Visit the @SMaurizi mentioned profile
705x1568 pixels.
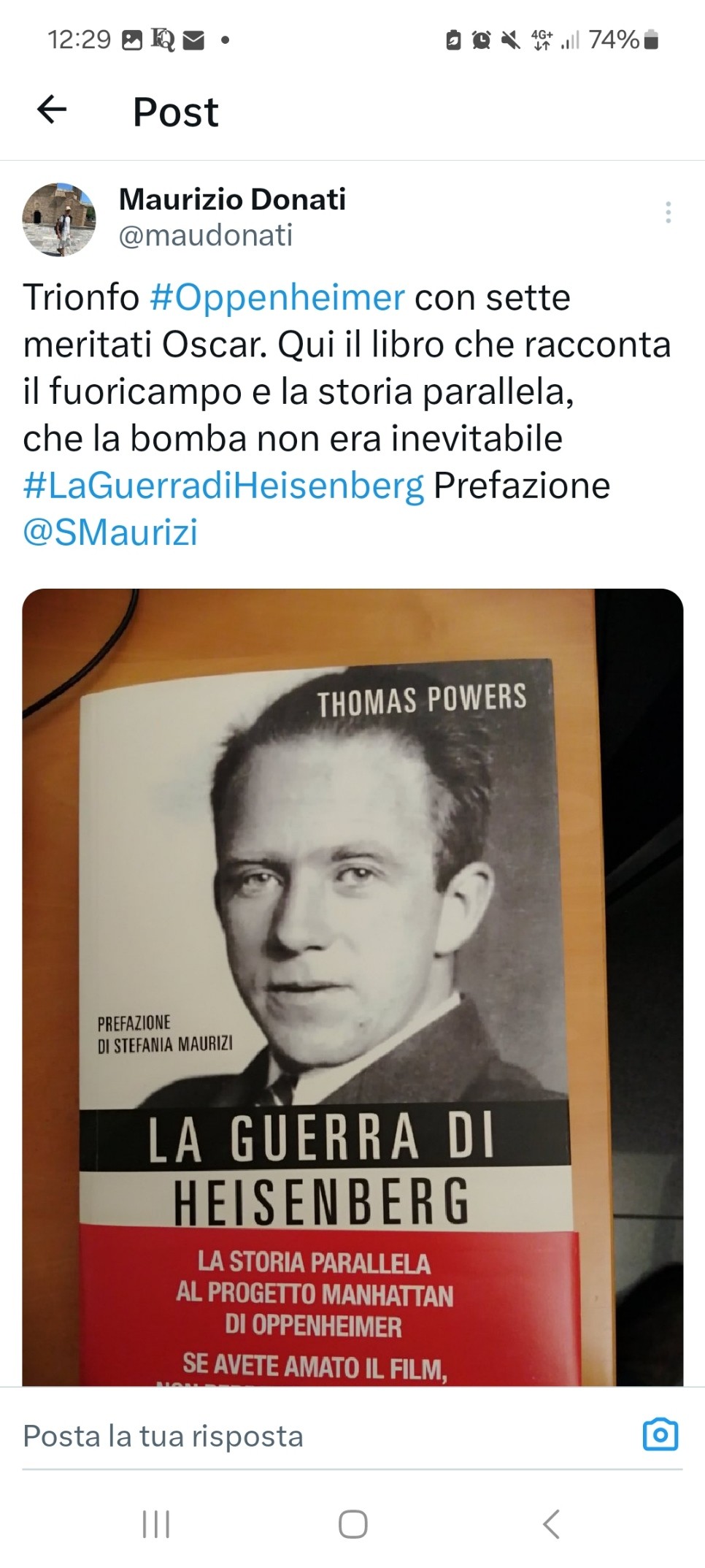(110, 532)
